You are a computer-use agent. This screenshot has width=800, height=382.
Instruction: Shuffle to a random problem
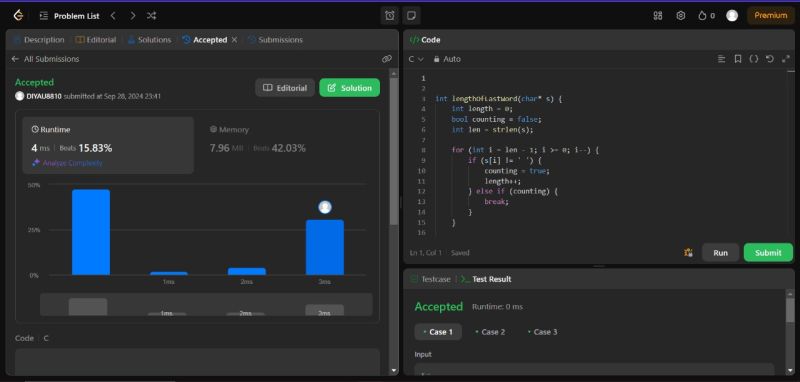click(151, 16)
